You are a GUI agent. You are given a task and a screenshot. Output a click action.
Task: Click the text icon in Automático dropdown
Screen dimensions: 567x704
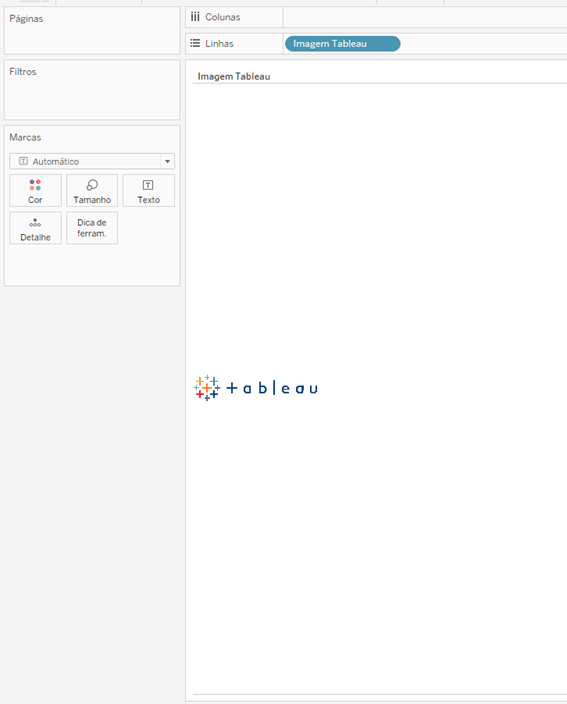pyautogui.click(x=23, y=161)
